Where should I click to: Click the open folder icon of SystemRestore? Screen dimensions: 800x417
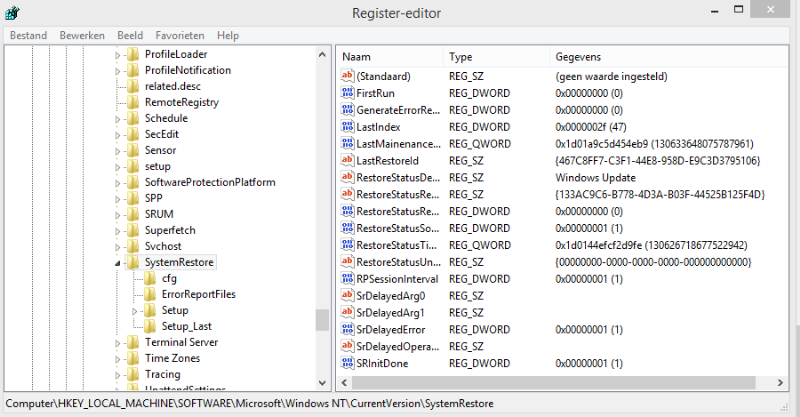click(x=133, y=262)
